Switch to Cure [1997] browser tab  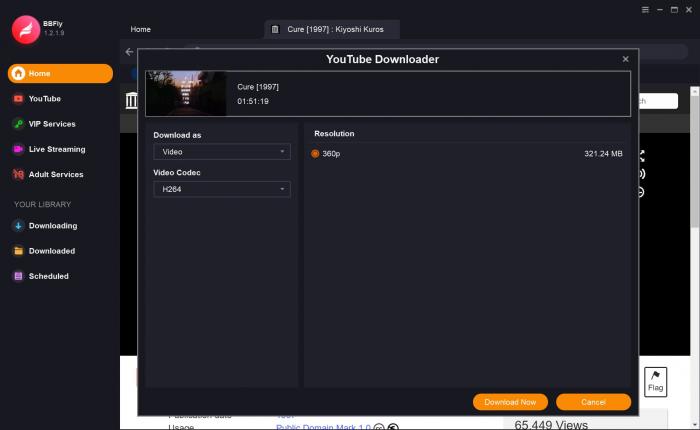[332, 29]
